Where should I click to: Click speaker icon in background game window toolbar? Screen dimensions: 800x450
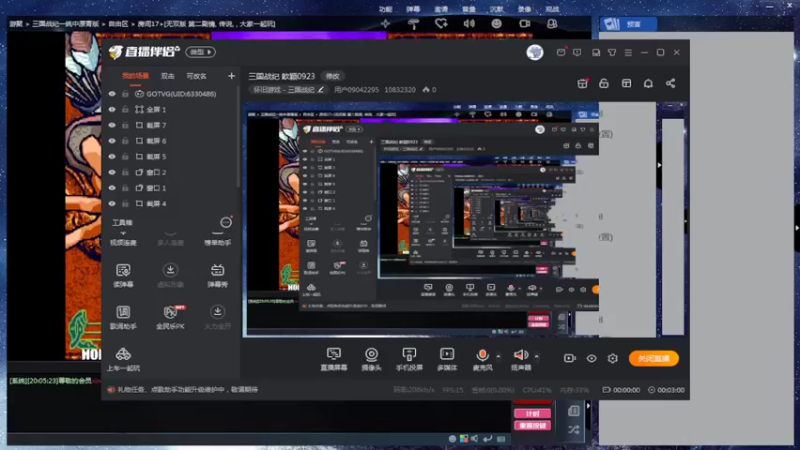click(x=468, y=23)
